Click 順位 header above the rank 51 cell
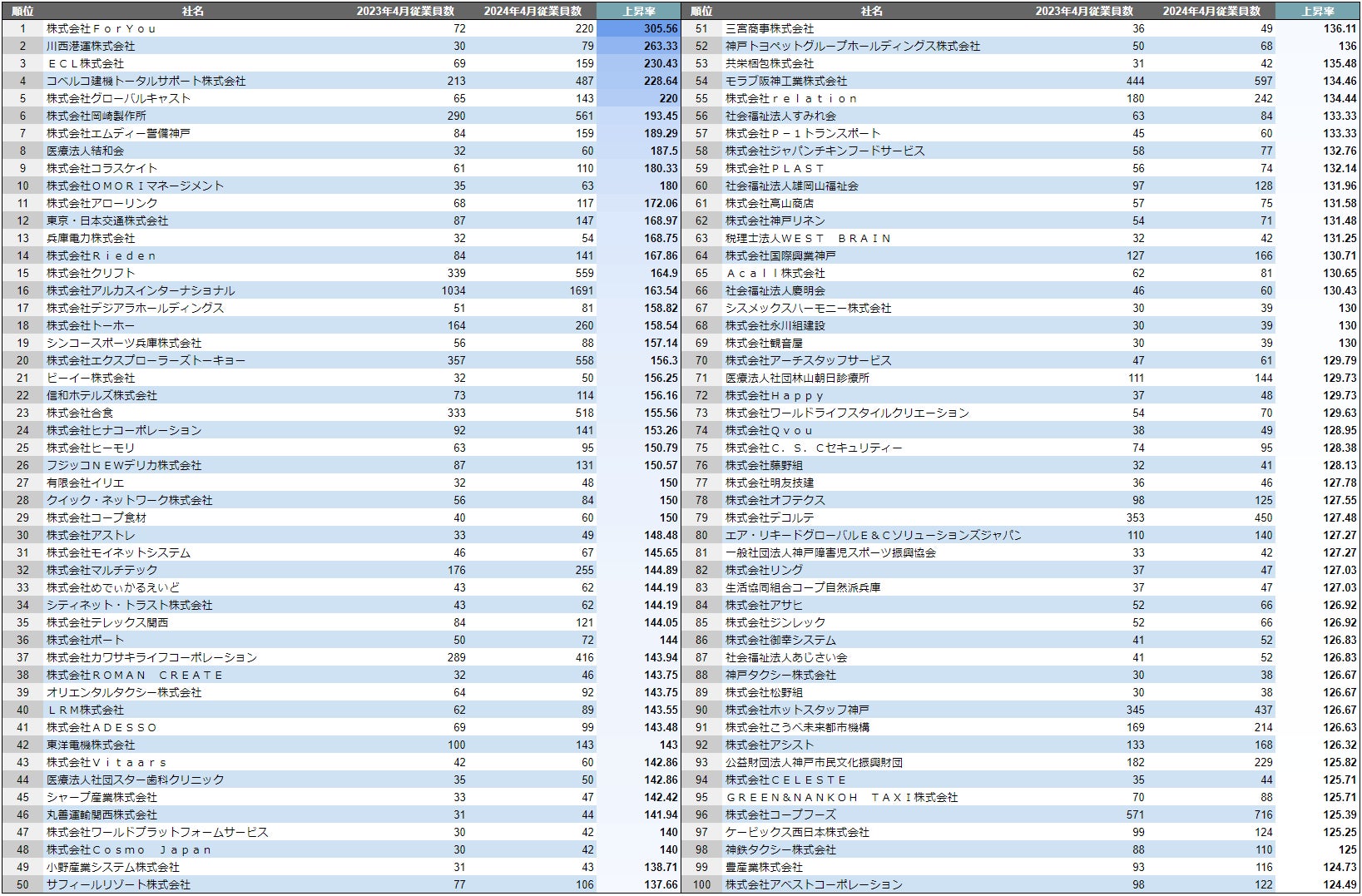 pyautogui.click(x=701, y=11)
